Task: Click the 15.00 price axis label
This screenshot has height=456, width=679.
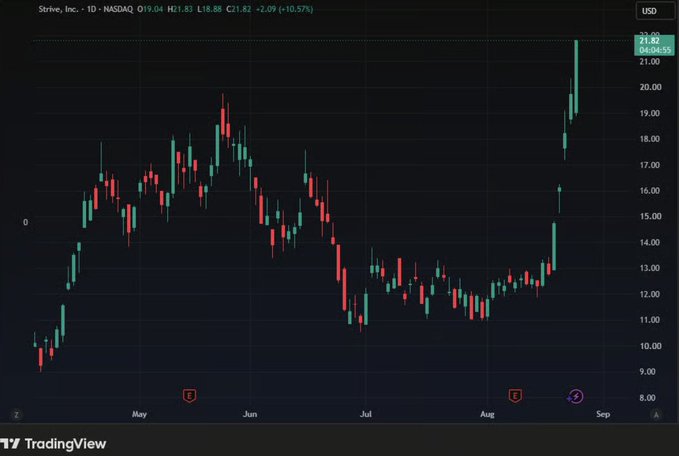Action: pyautogui.click(x=650, y=216)
